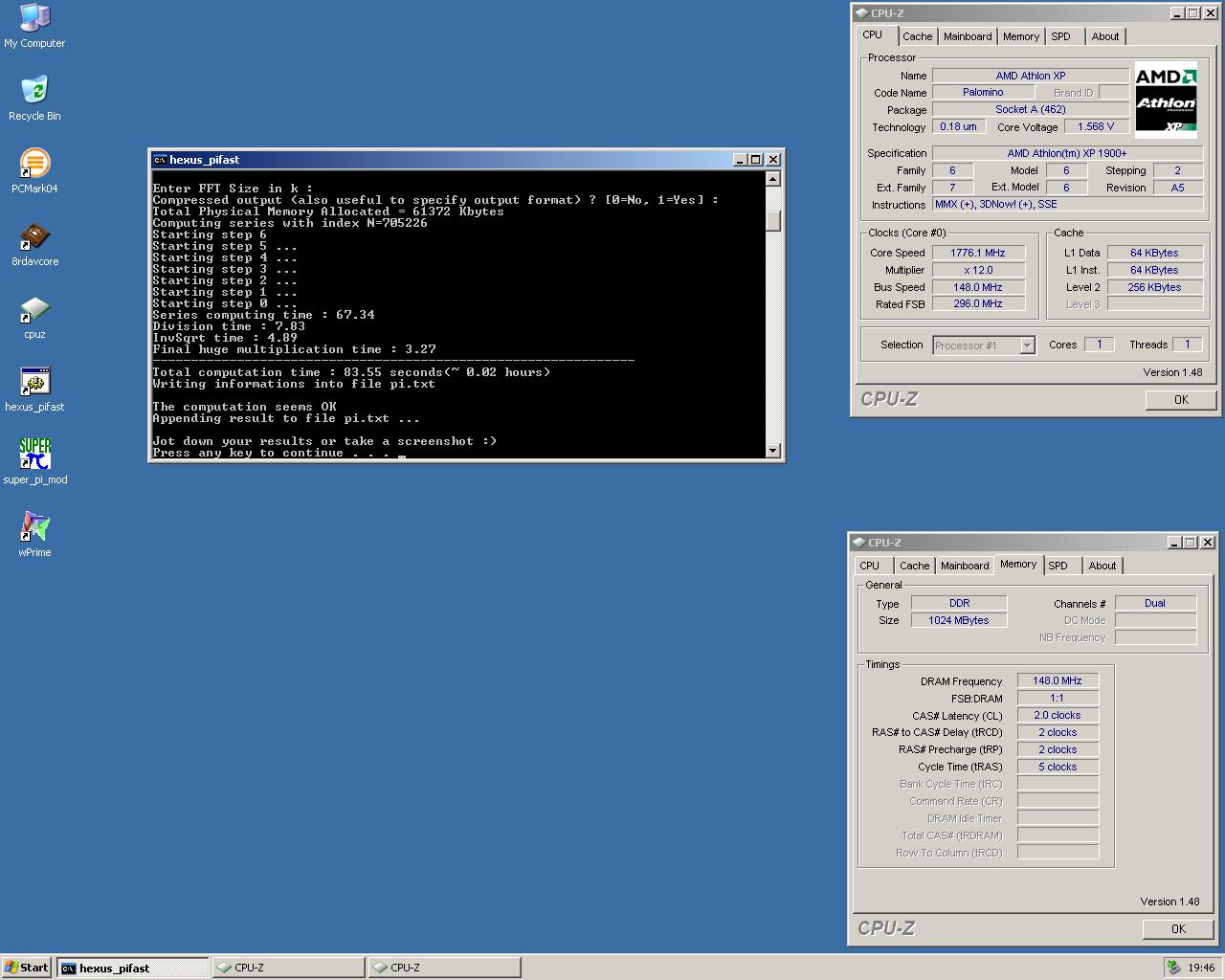Click the 296.0 MHz Rated FSB value
1225x980 pixels.
(978, 303)
